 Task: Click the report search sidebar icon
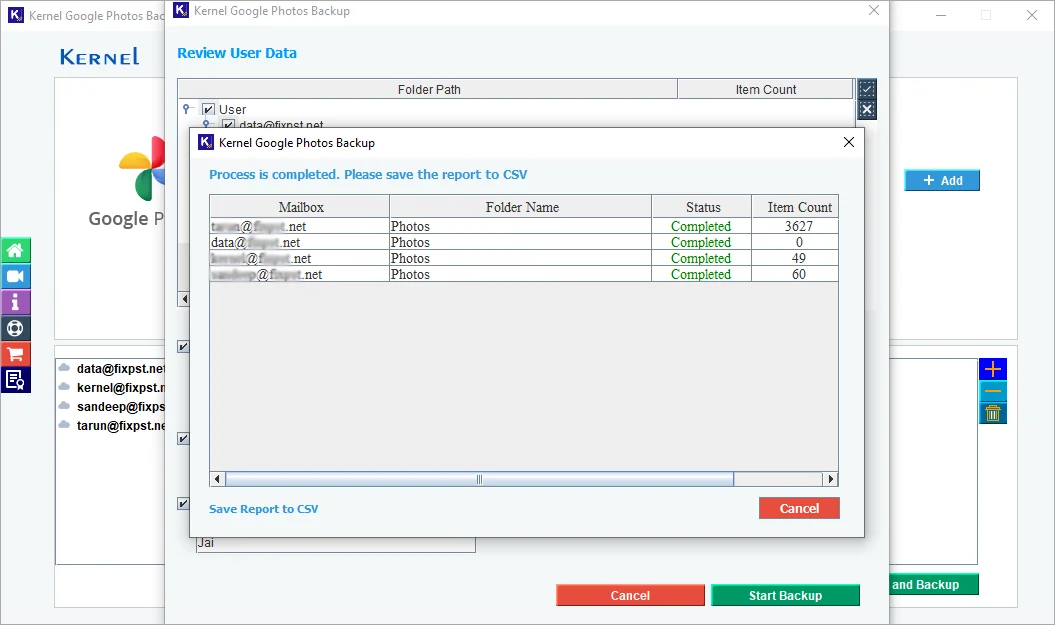[x=15, y=380]
